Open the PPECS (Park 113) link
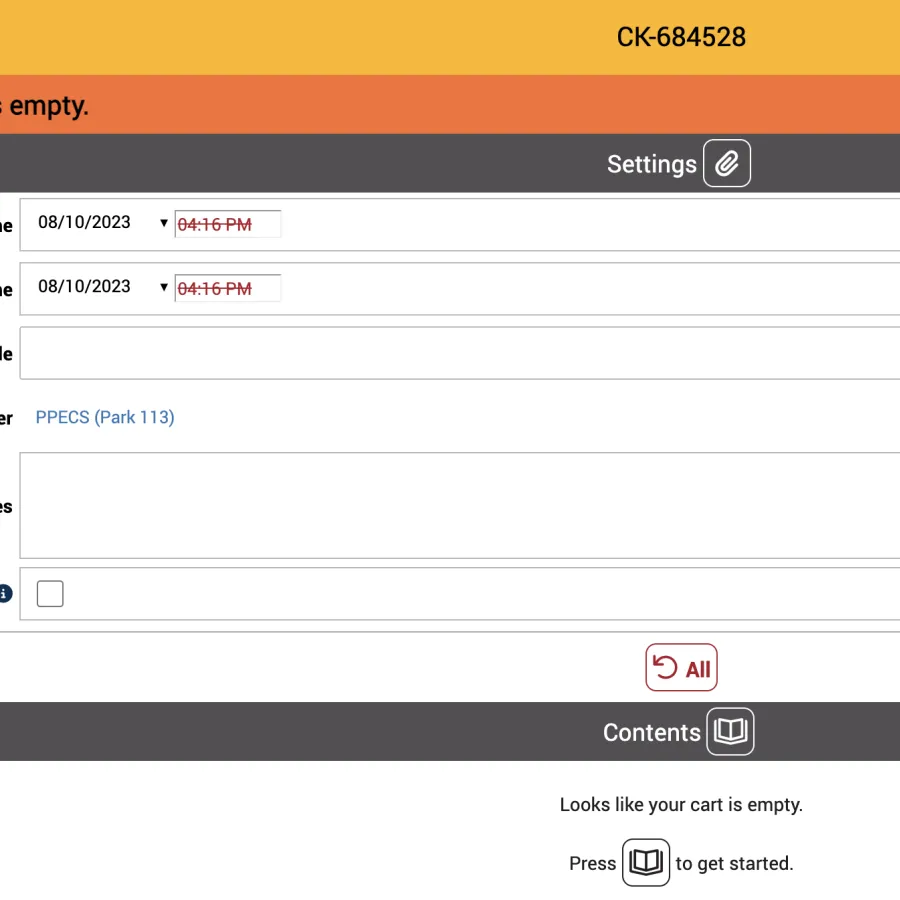 pyautogui.click(x=105, y=417)
